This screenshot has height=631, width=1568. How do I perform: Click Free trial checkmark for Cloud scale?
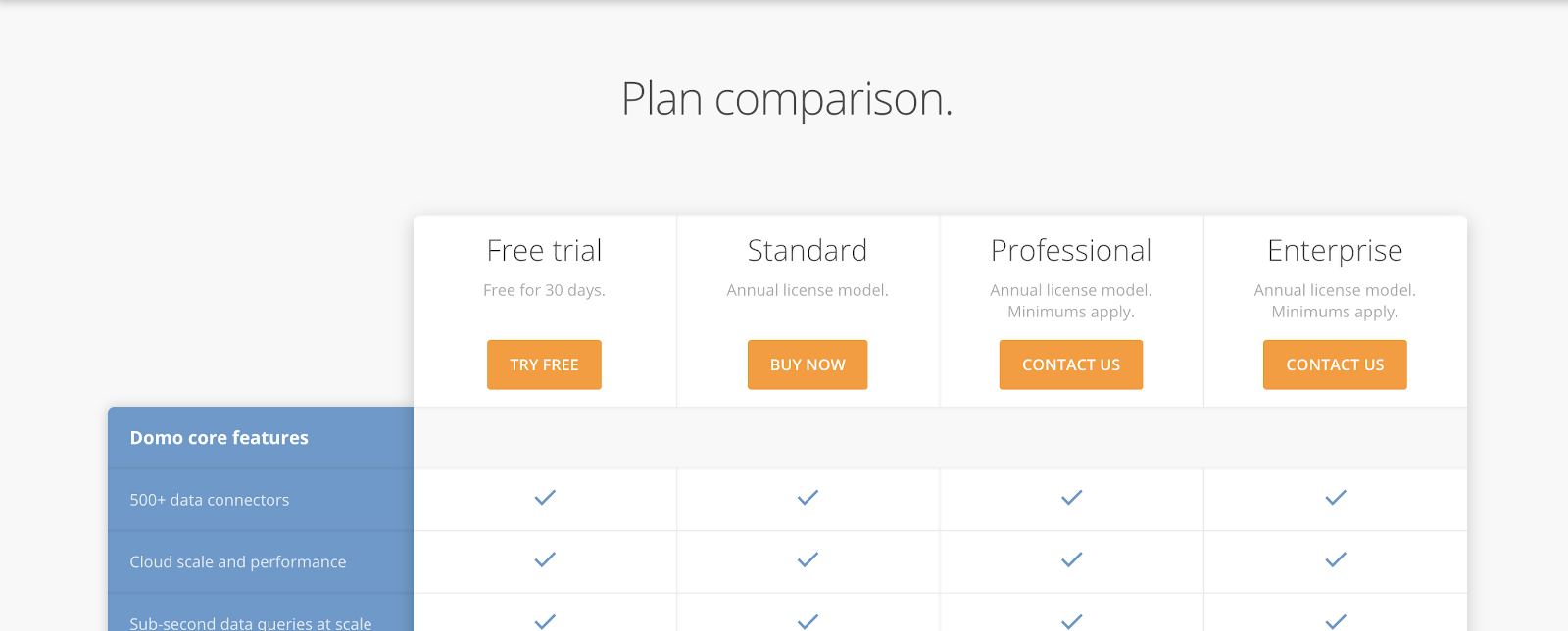[545, 559]
